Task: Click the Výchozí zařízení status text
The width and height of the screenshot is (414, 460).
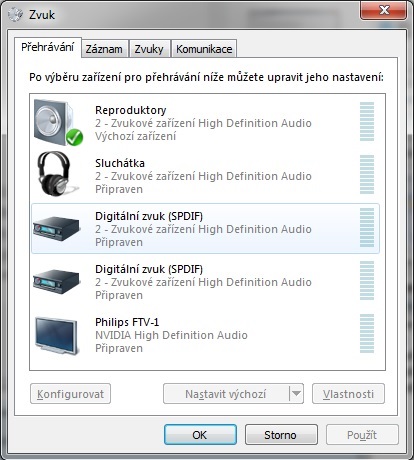Action: 135,136
